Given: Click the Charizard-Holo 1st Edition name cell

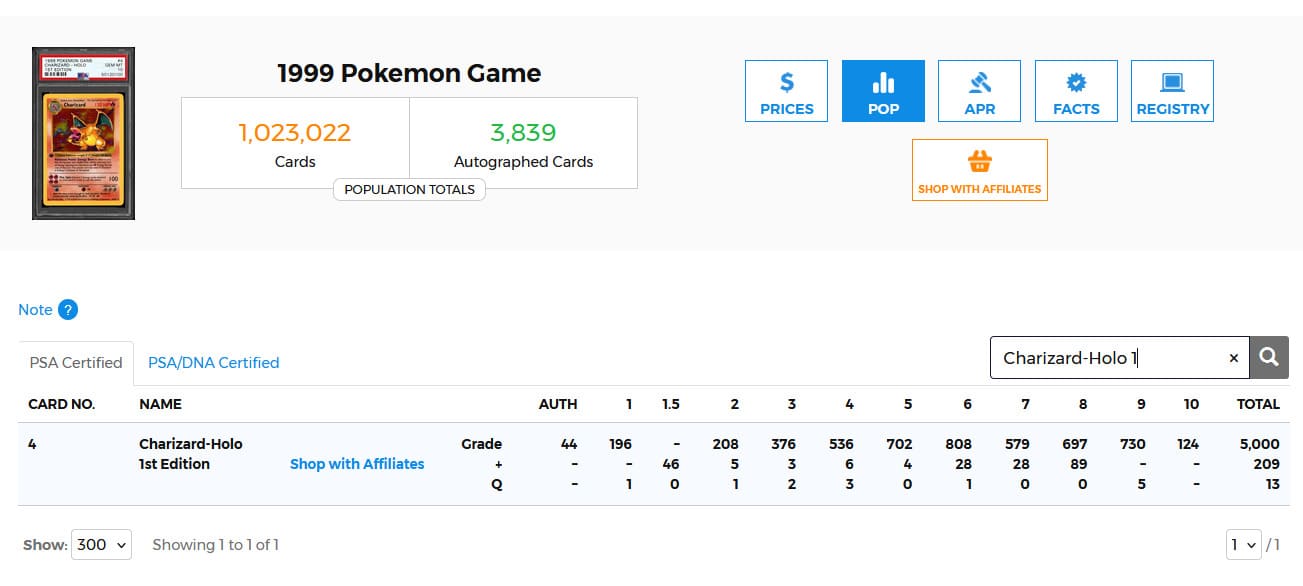Looking at the screenshot, I should (x=190, y=454).
